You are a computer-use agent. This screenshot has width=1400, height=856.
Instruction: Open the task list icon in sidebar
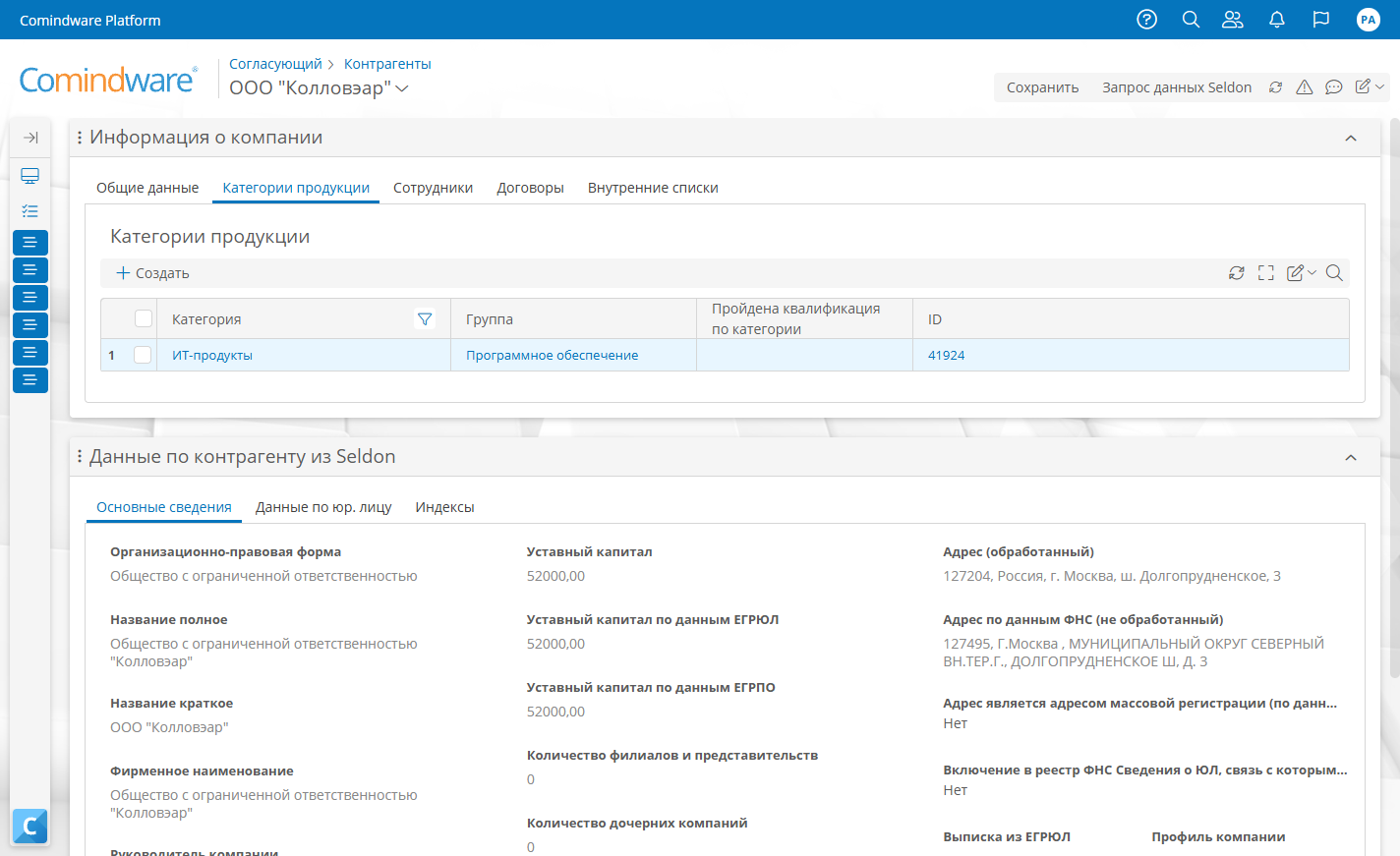click(30, 210)
